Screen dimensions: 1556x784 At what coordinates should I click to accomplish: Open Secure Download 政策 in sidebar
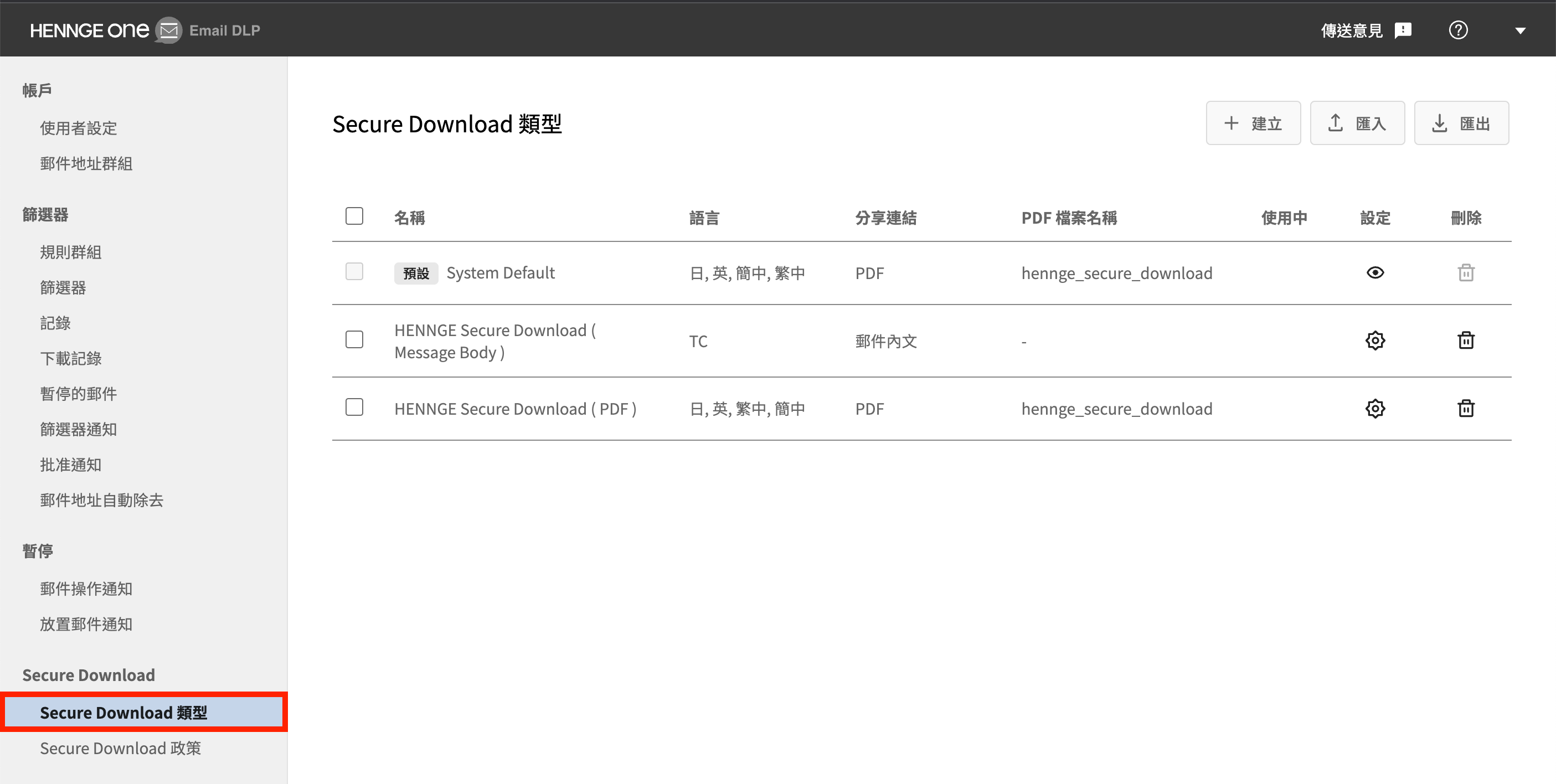click(121, 749)
